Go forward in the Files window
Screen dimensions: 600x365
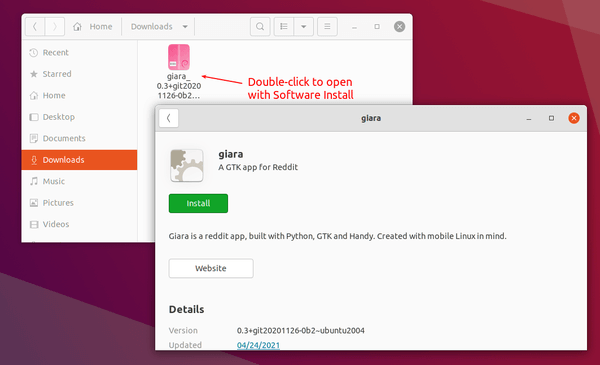[x=55, y=26]
